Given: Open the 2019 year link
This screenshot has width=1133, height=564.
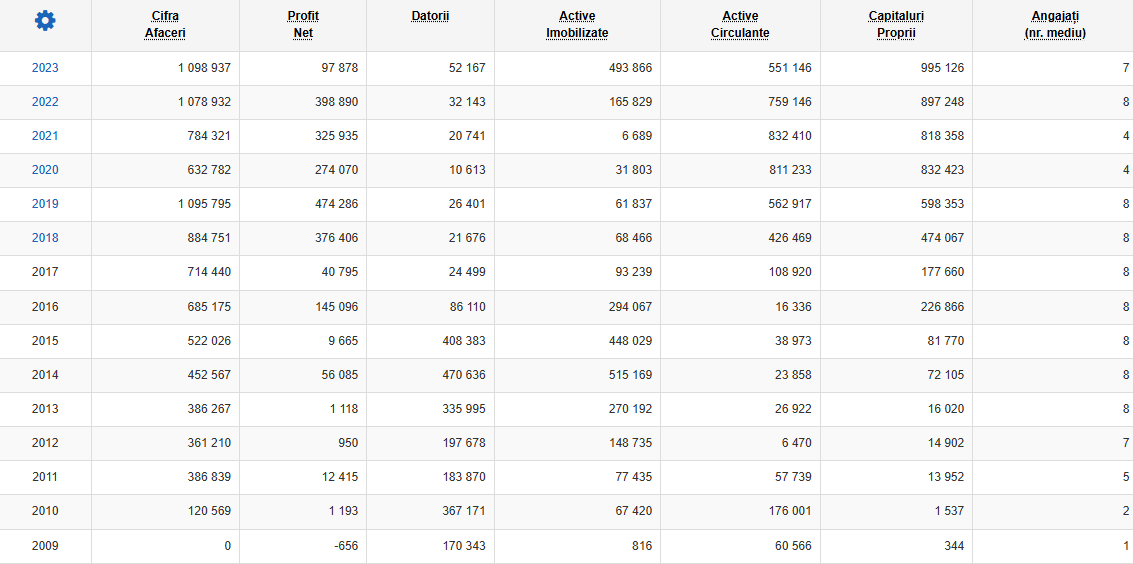Looking at the screenshot, I should (45, 204).
